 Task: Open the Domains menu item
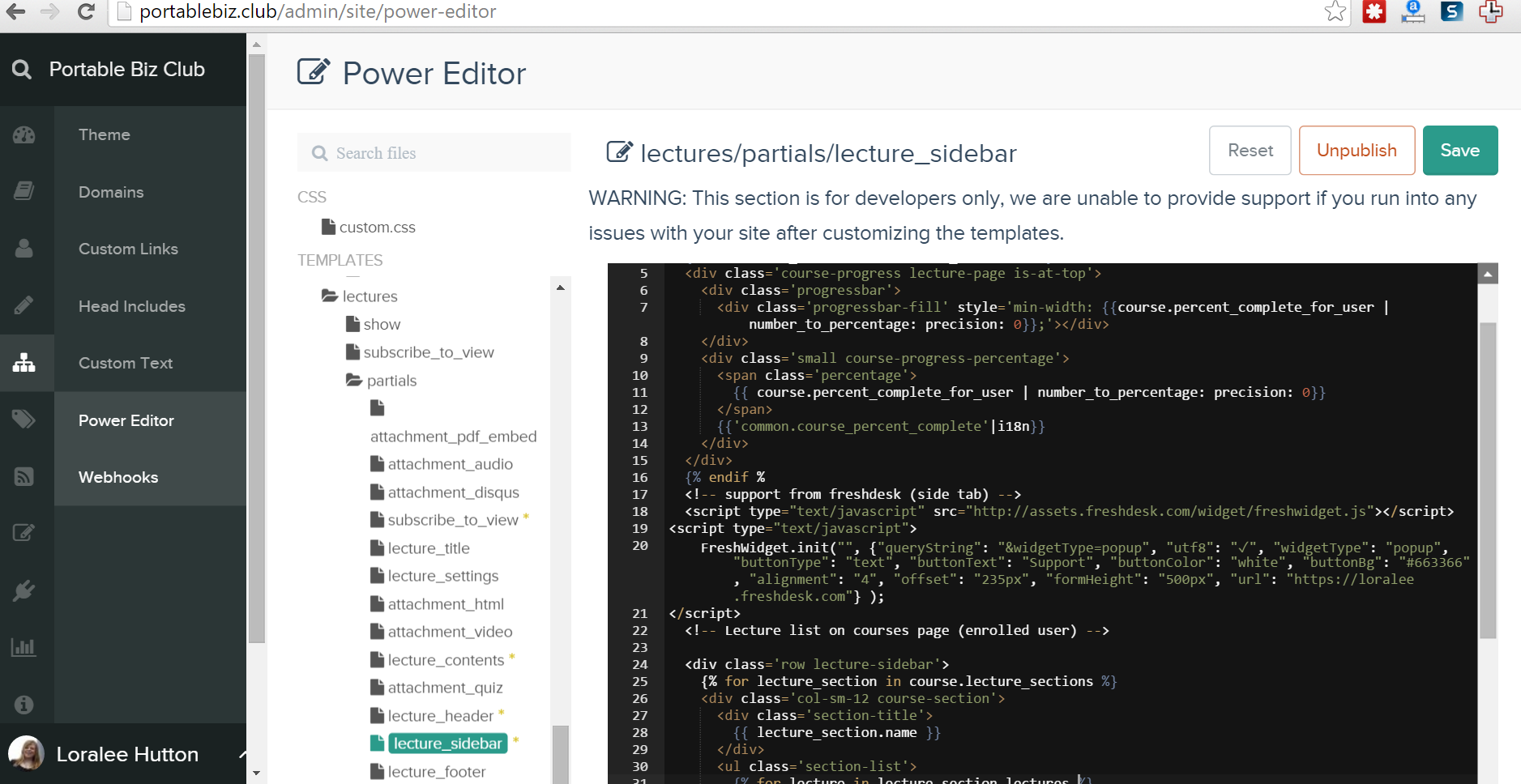[111, 192]
